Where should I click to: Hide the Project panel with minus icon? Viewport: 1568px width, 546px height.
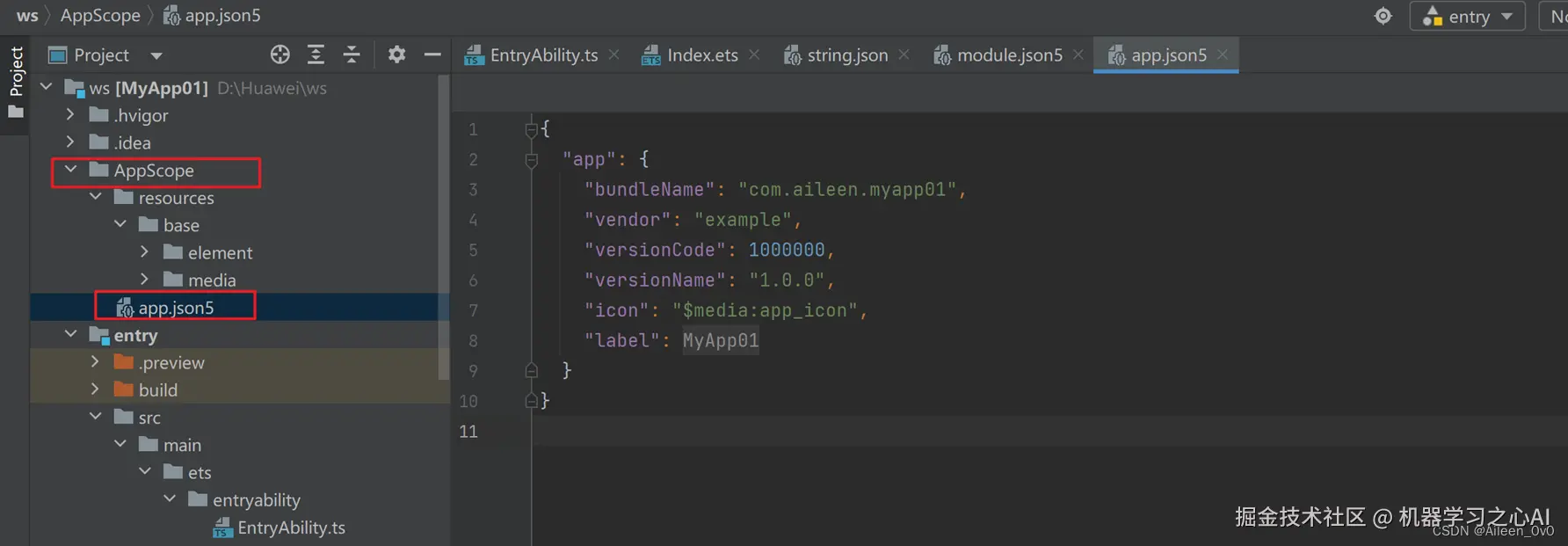point(432,55)
